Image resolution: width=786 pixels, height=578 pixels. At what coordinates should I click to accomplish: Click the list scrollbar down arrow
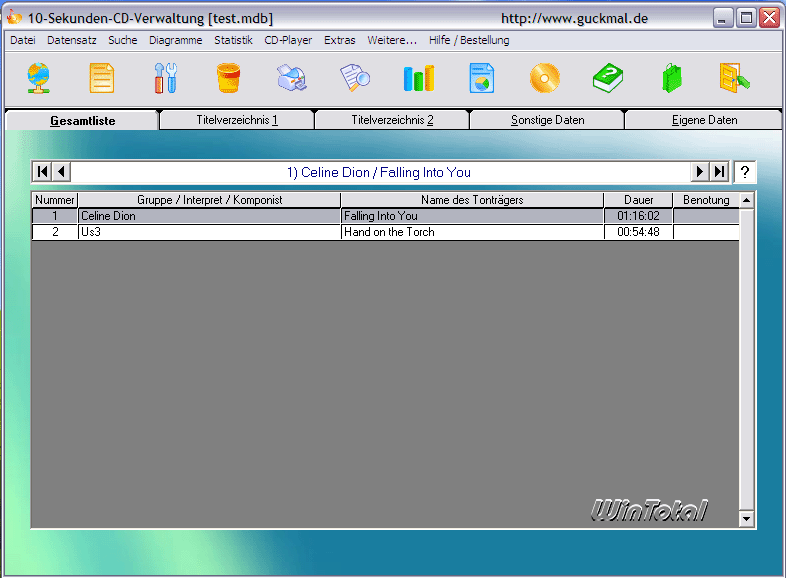pyautogui.click(x=746, y=519)
